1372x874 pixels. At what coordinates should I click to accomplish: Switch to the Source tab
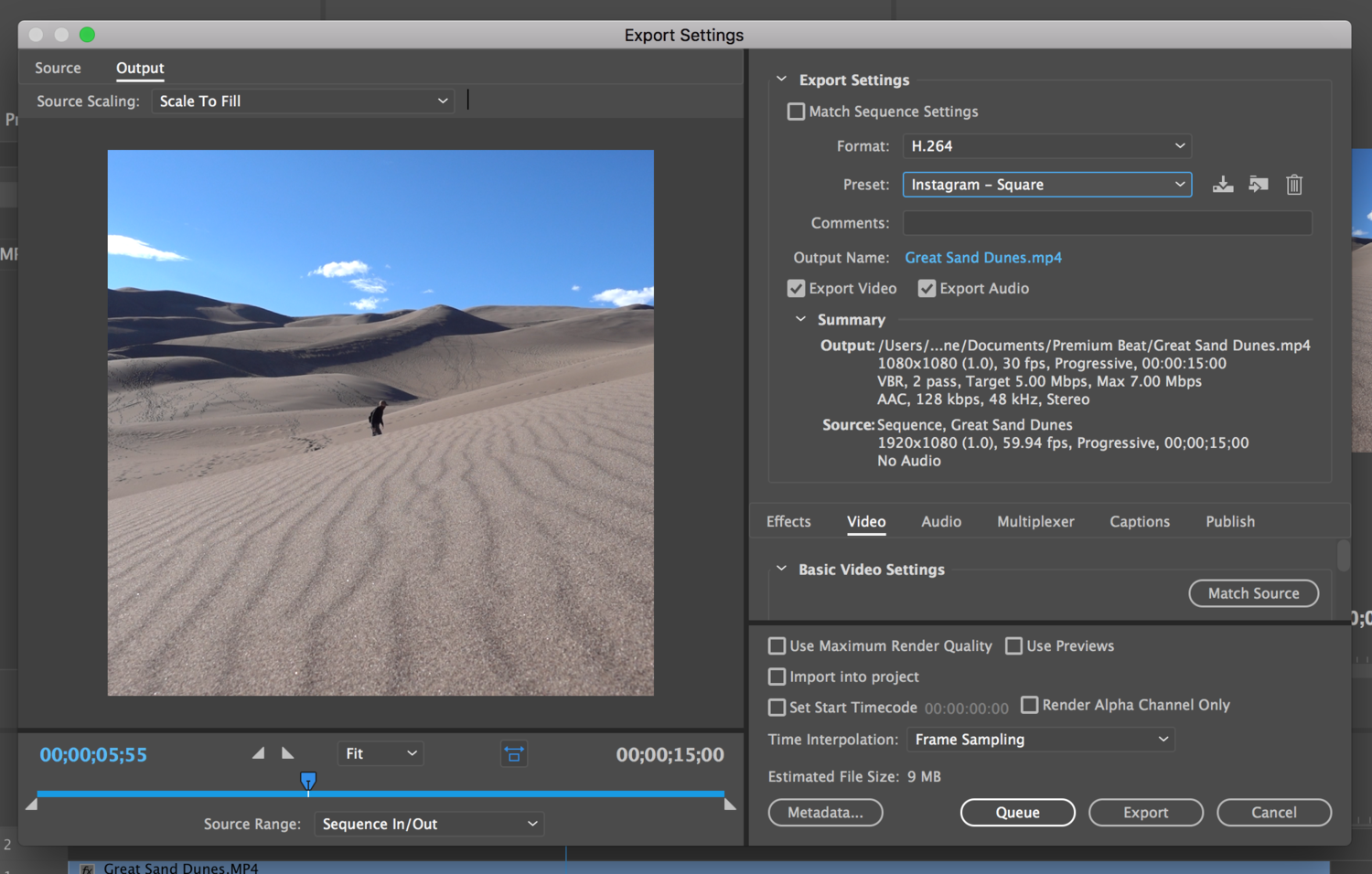[58, 69]
